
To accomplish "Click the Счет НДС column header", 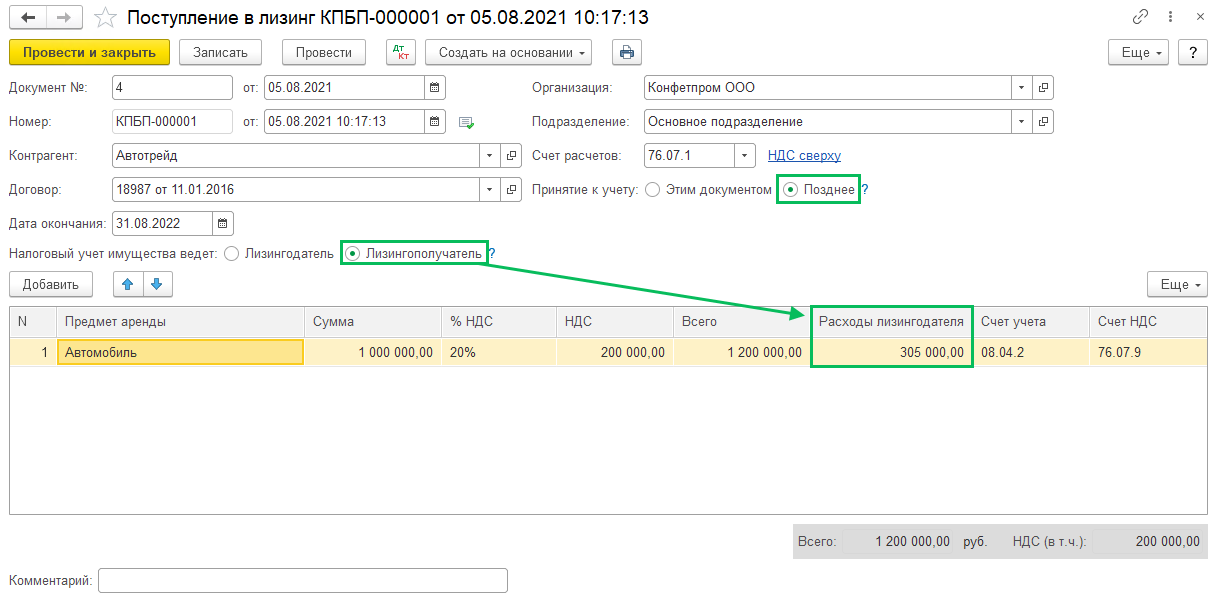I will tap(1148, 322).
